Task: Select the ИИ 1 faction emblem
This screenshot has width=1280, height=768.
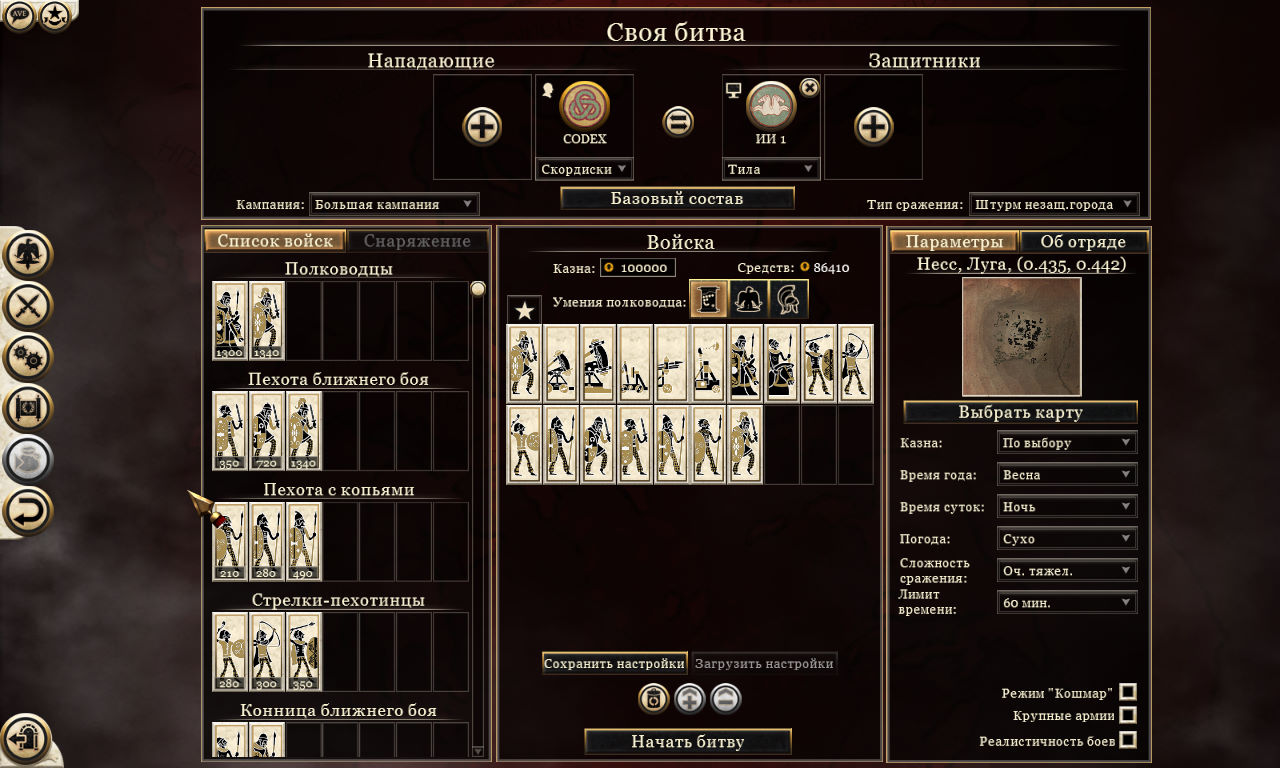Action: tap(771, 106)
